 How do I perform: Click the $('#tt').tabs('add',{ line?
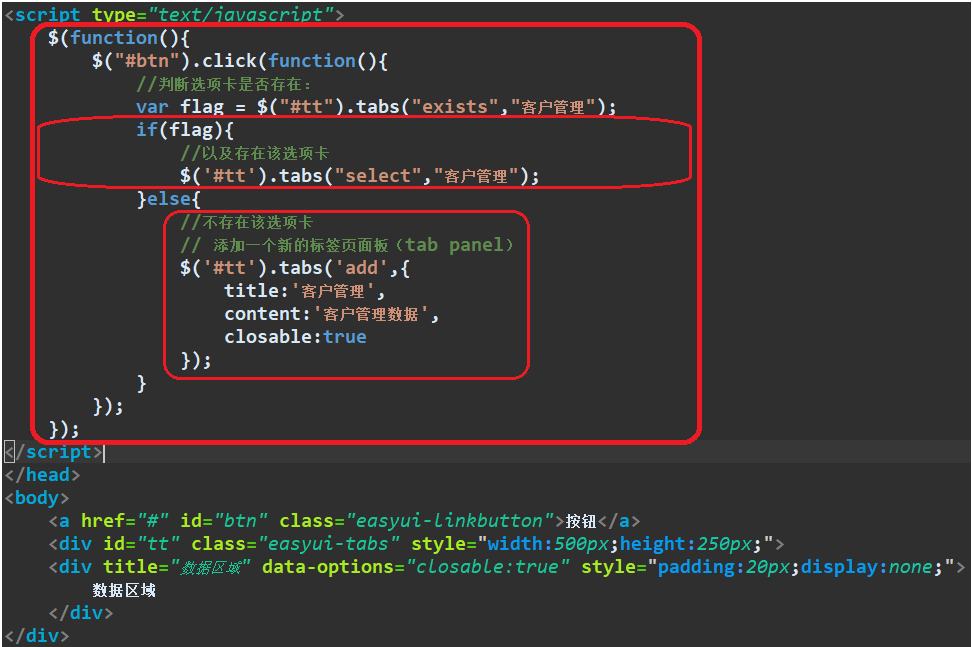click(x=295, y=268)
